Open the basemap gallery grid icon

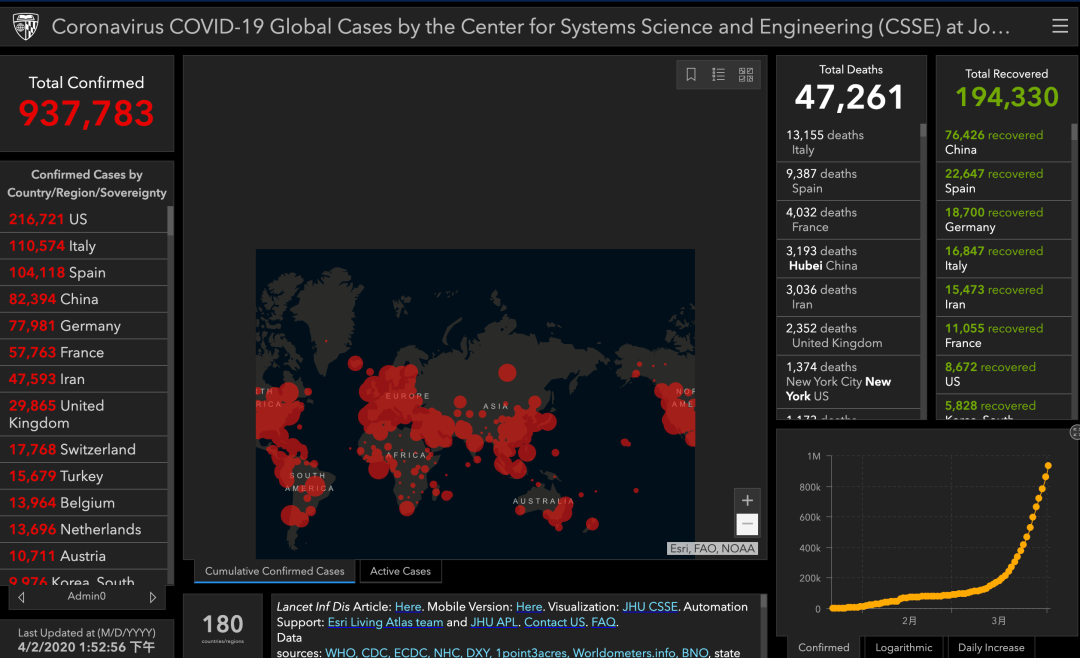coord(746,74)
